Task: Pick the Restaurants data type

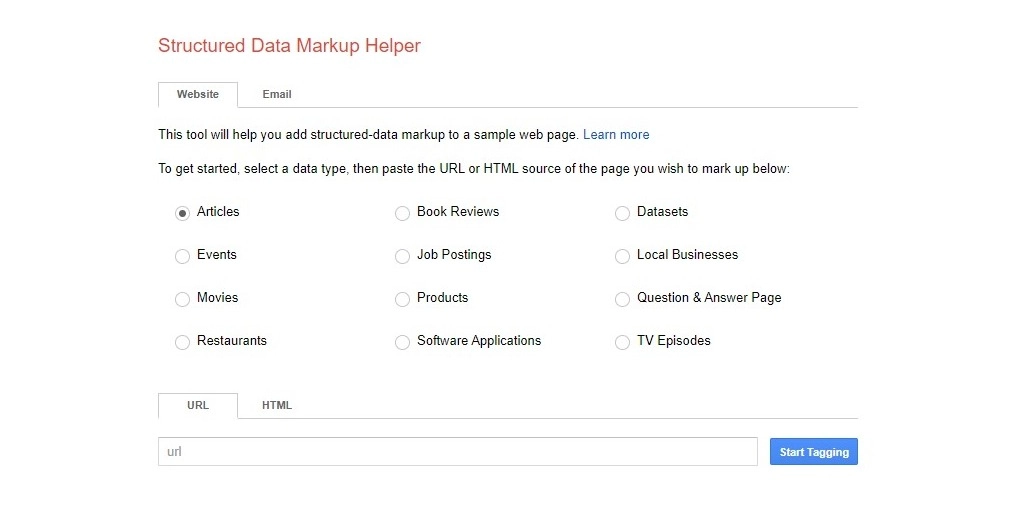Action: coord(182,342)
